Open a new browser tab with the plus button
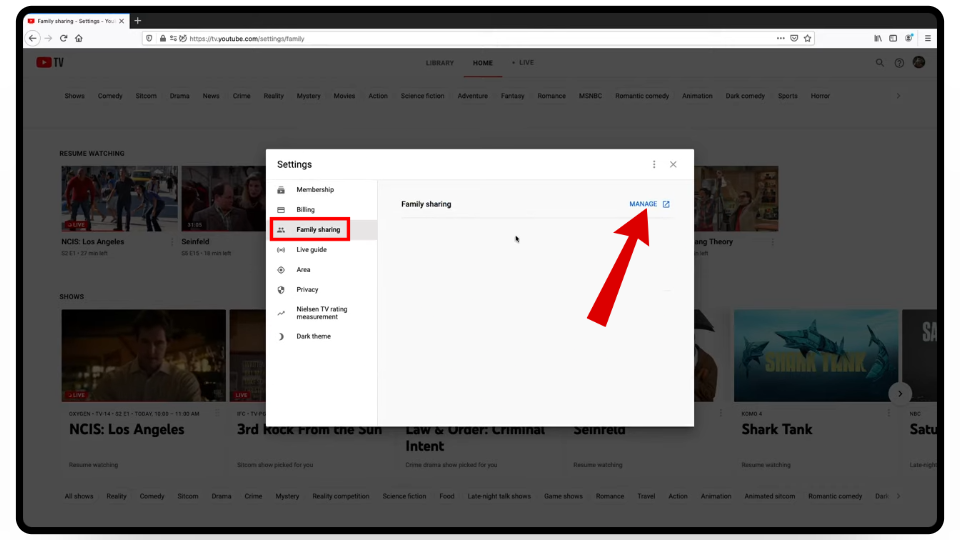Image resolution: width=960 pixels, height=540 pixels. [138, 21]
